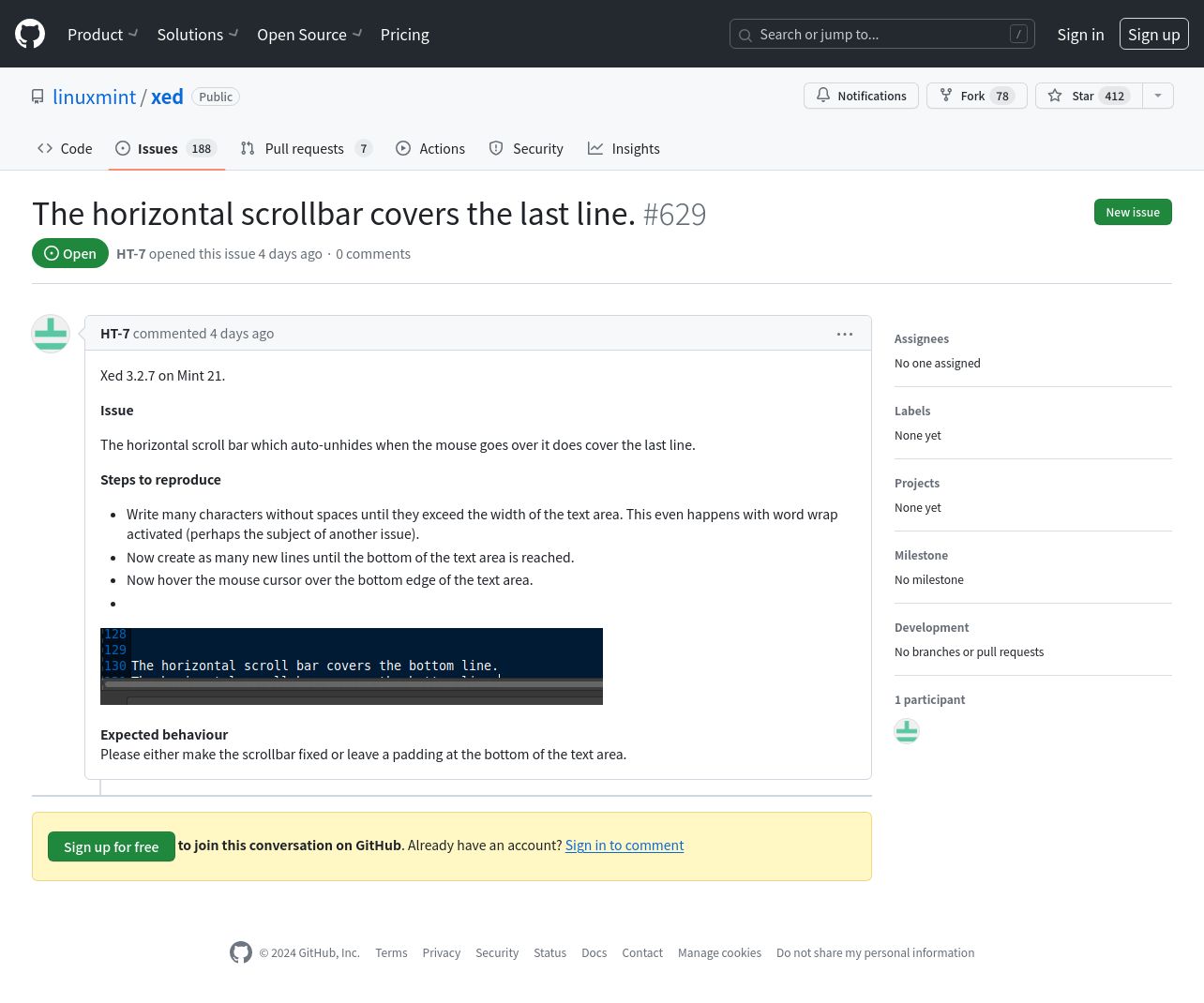Image resolution: width=1204 pixels, height=1003 pixels.
Task: Click Sign in to comment link
Action: coord(625,845)
